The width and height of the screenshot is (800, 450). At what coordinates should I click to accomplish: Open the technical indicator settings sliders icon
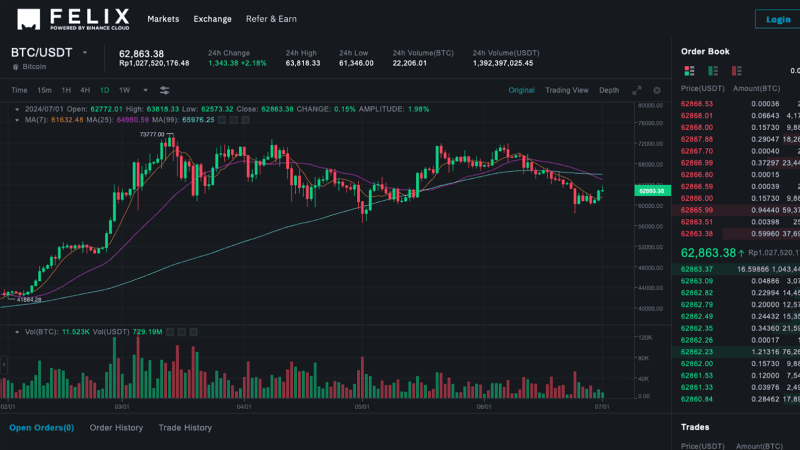[x=164, y=90]
